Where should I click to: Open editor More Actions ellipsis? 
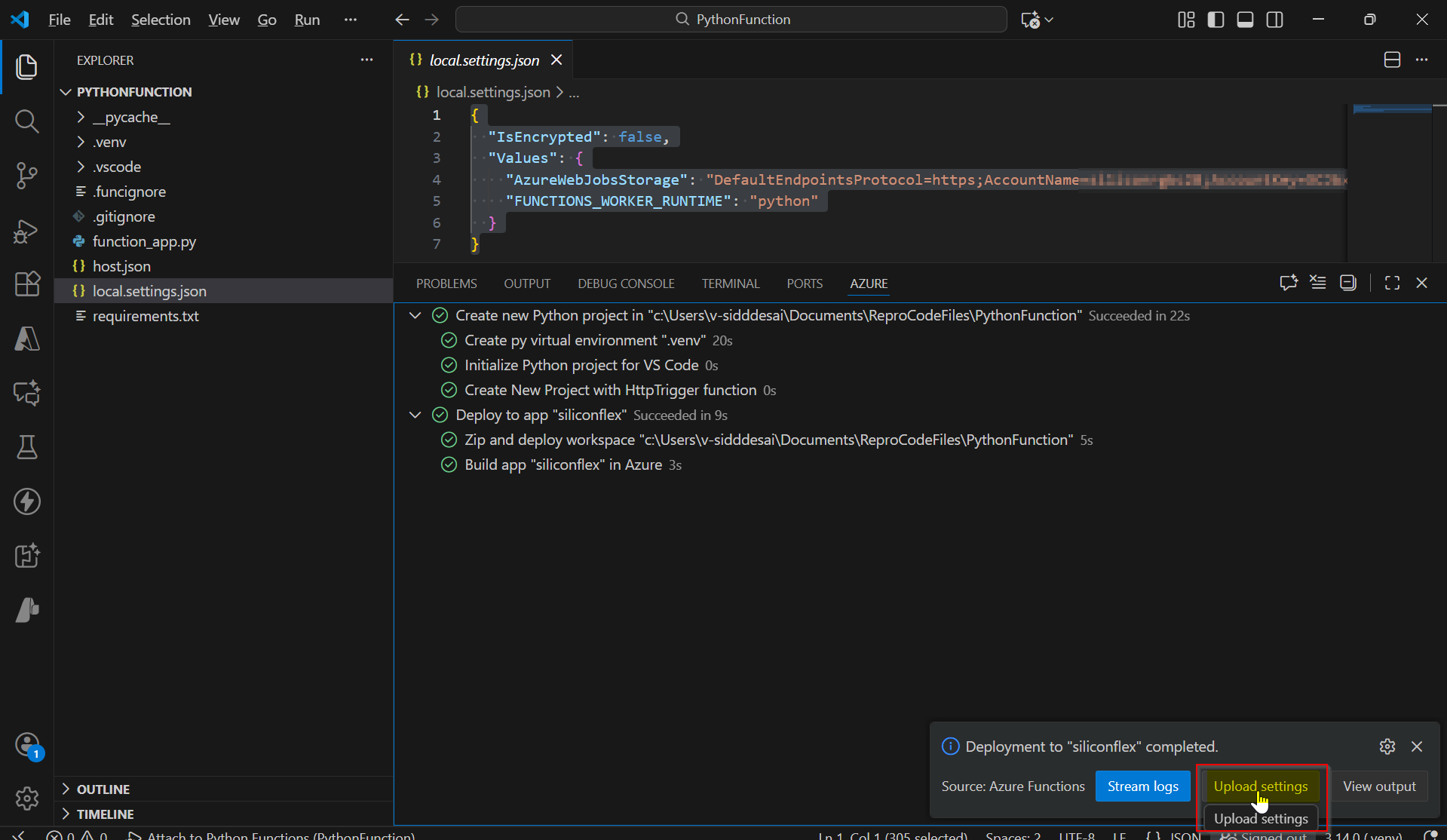tap(1421, 60)
